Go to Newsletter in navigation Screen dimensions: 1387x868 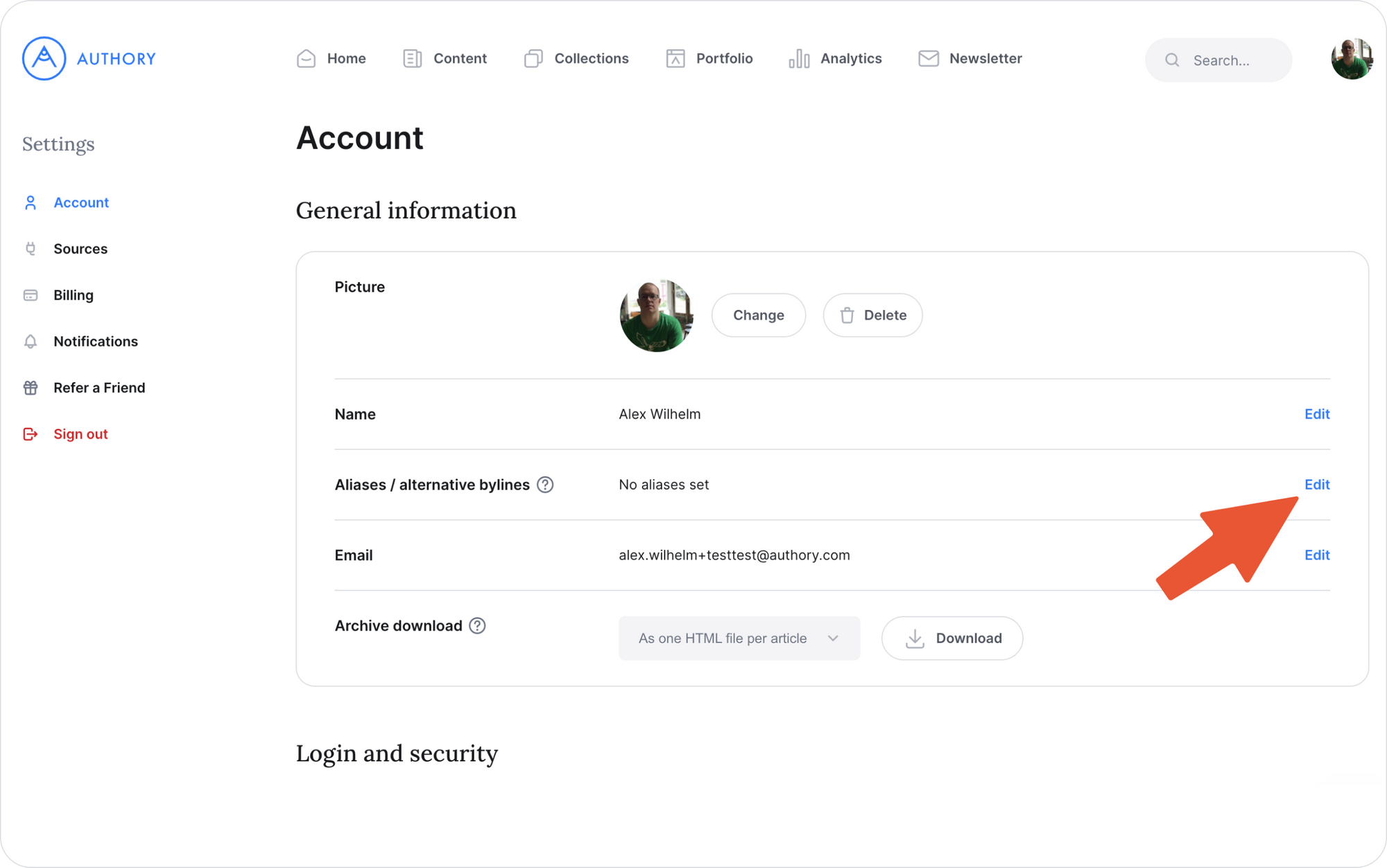[x=970, y=58]
